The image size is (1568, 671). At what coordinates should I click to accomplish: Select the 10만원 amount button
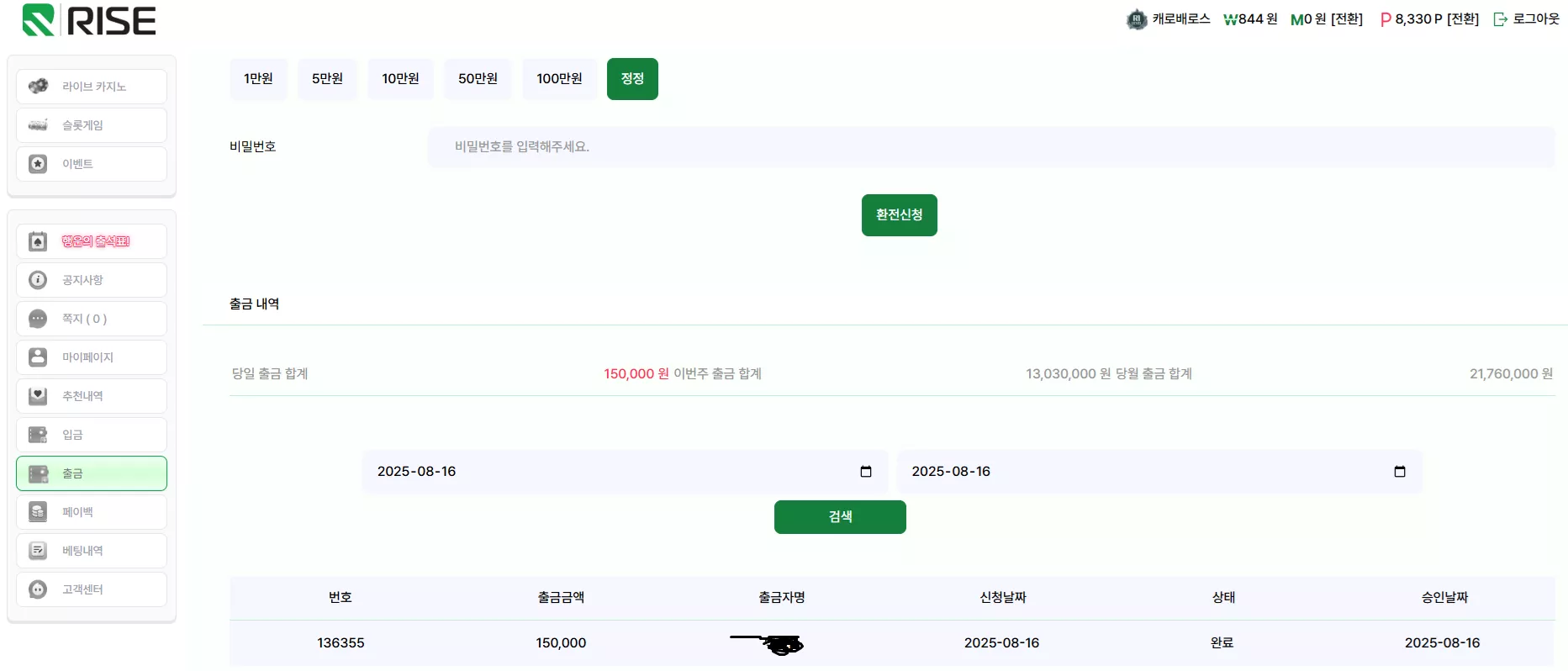400,79
